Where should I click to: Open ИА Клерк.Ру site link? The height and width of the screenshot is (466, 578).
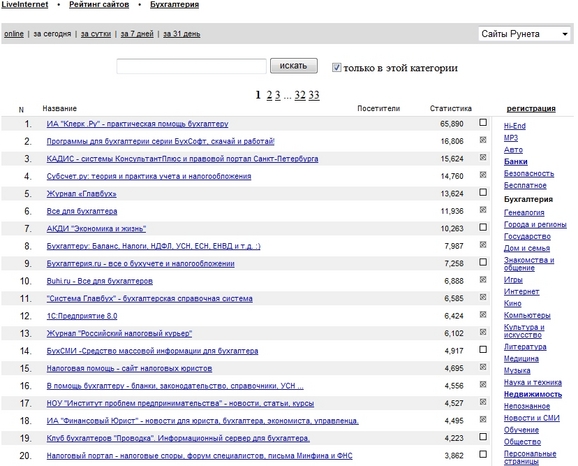pos(137,124)
